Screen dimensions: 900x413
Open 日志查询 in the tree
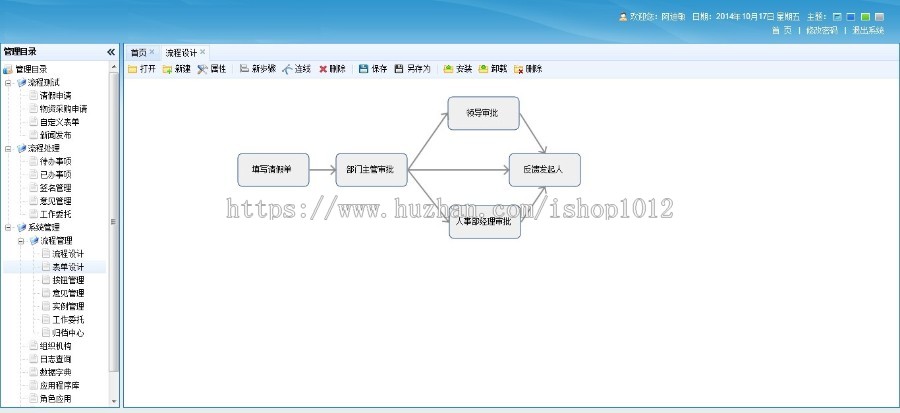[x=55, y=359]
